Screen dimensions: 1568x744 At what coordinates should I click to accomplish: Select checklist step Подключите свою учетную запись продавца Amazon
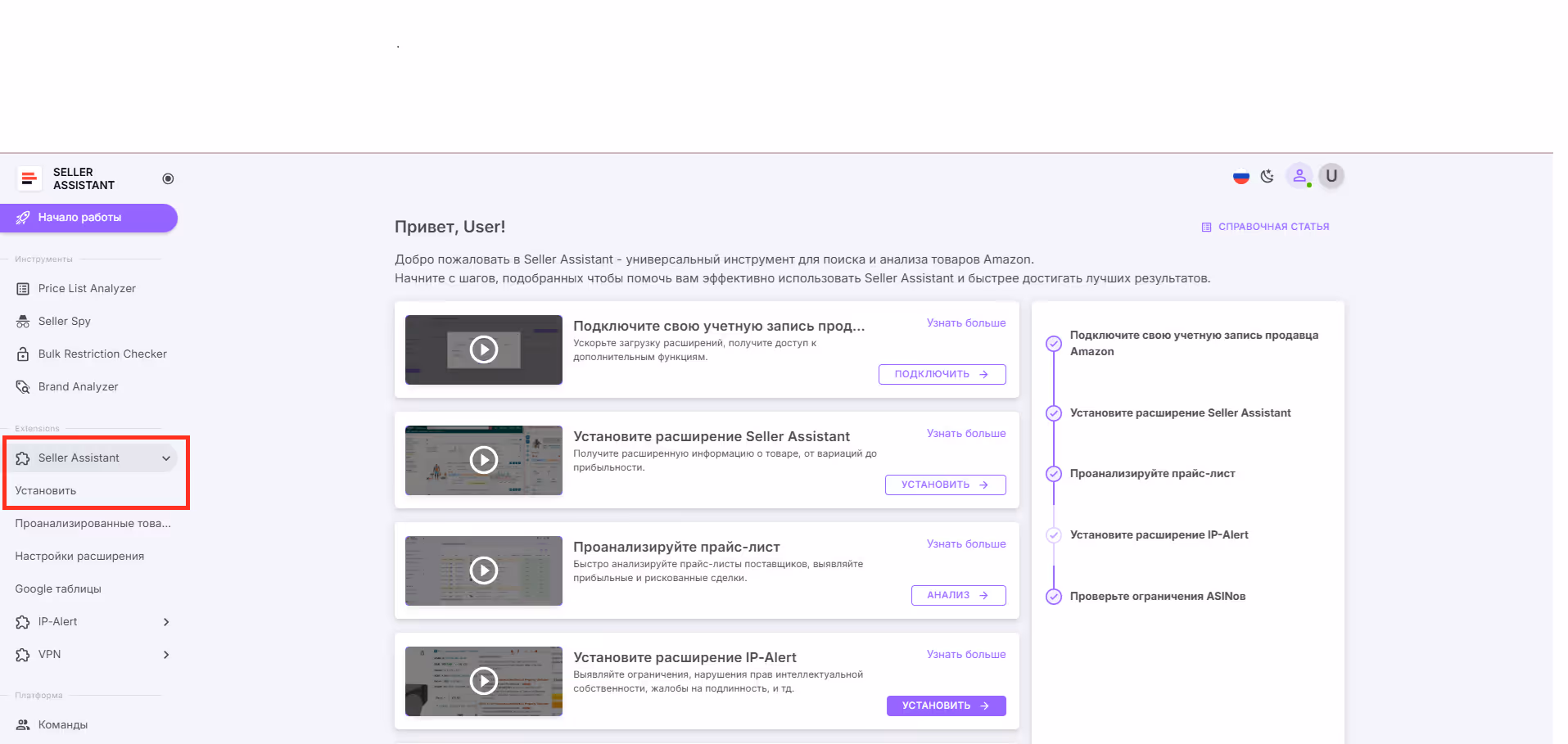pos(1194,344)
